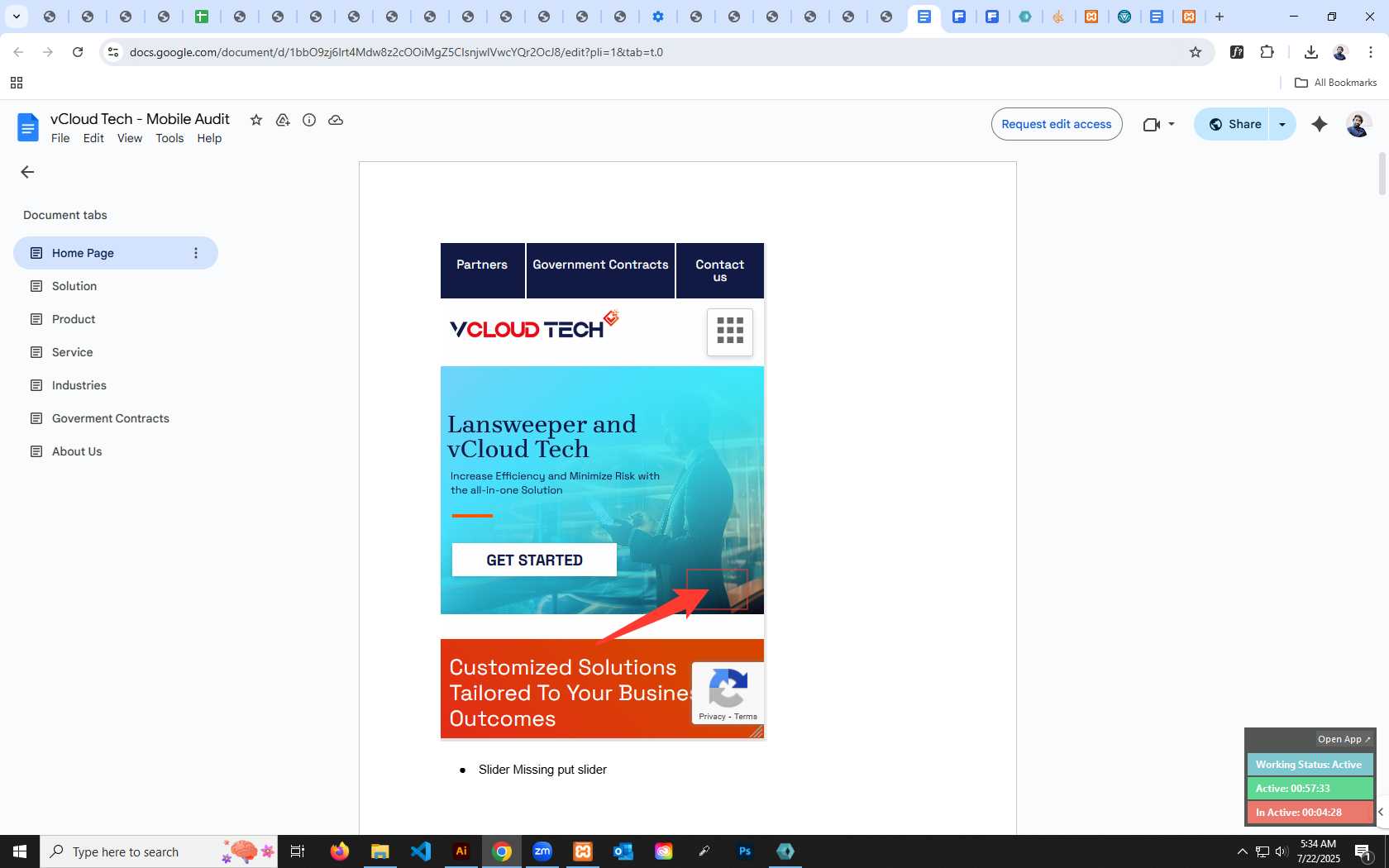The width and height of the screenshot is (1389, 868).
Task: Switch to Goverment Contracts document tab
Action: click(x=111, y=418)
